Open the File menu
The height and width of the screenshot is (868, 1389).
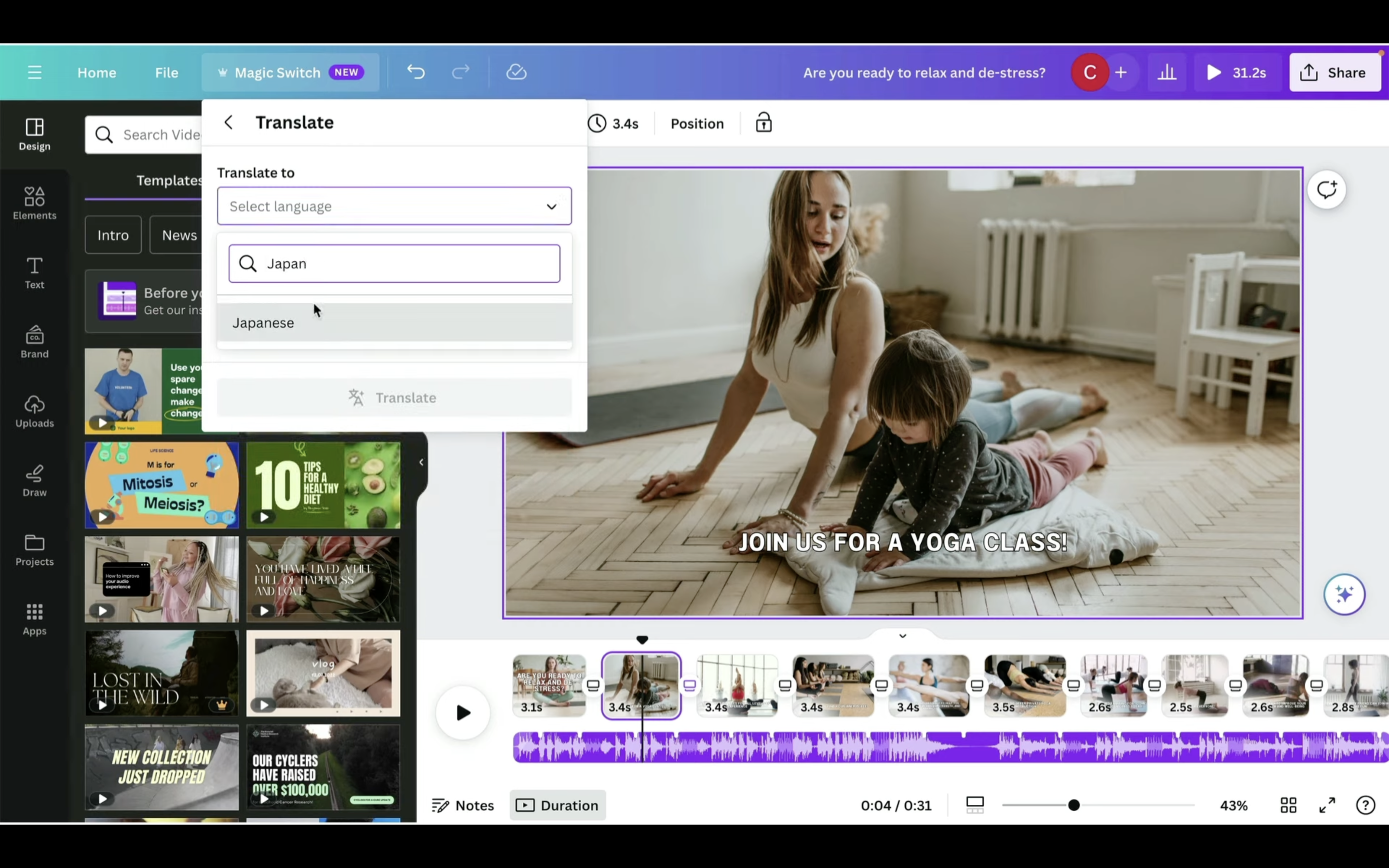[x=166, y=73]
